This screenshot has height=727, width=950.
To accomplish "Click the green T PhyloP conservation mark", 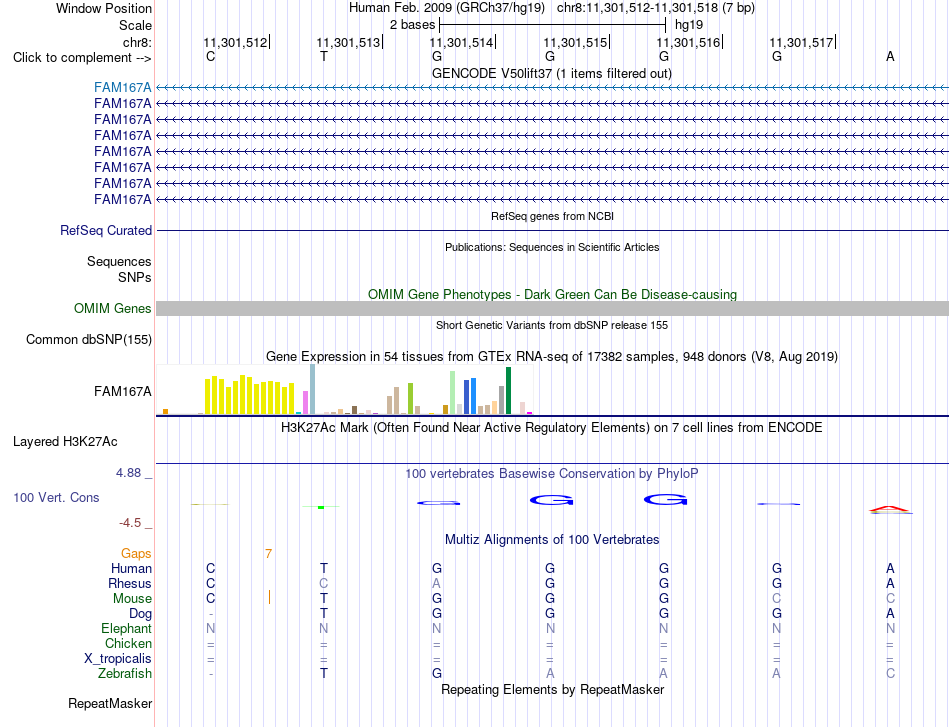I will [x=321, y=507].
